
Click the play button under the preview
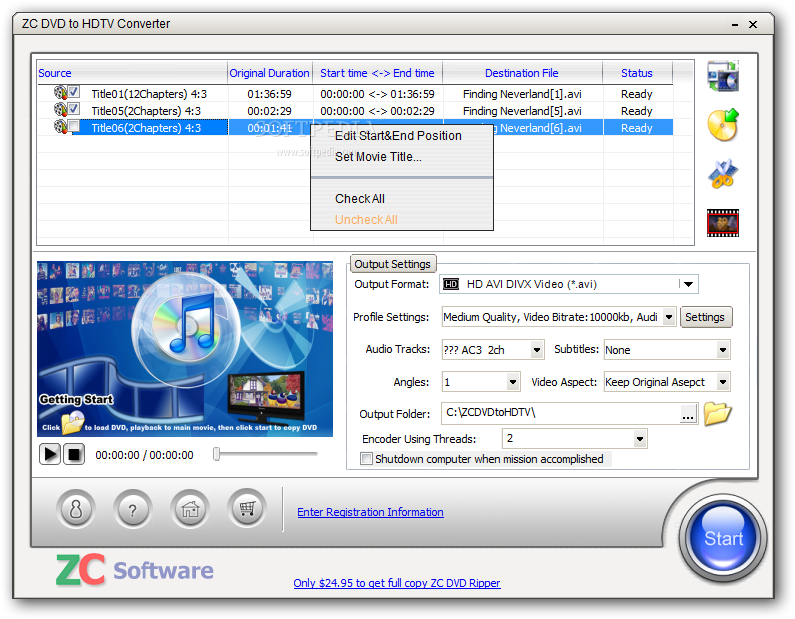pos(50,454)
